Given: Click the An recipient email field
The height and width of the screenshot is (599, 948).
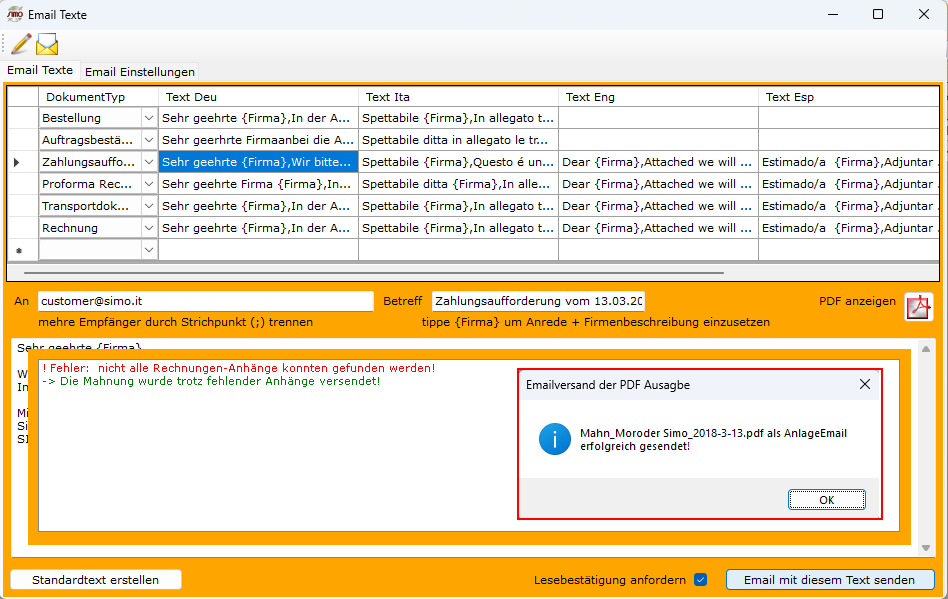Looking at the screenshot, I should pos(205,301).
